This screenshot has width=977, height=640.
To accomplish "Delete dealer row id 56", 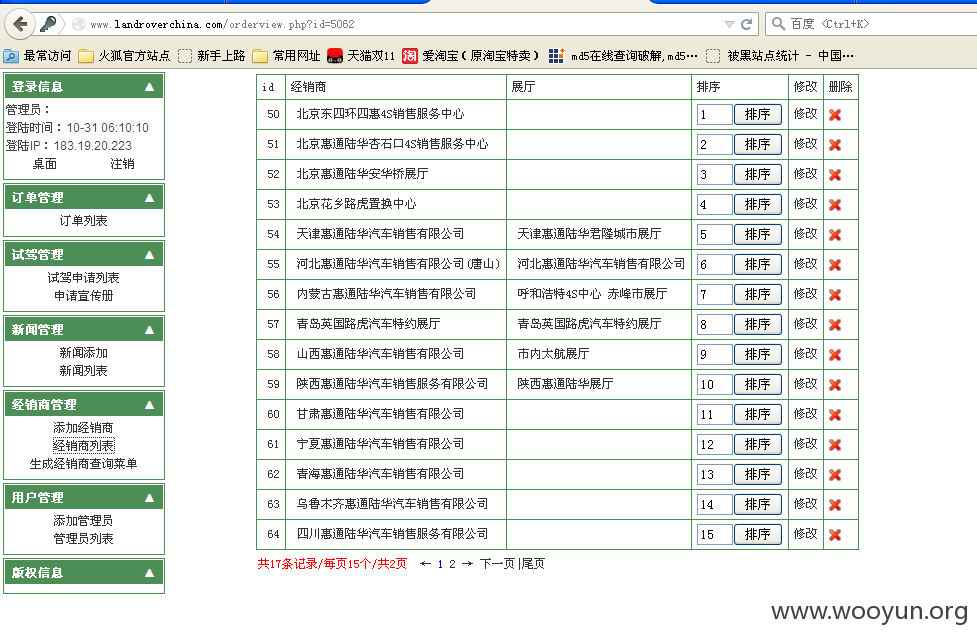I will [835, 295].
